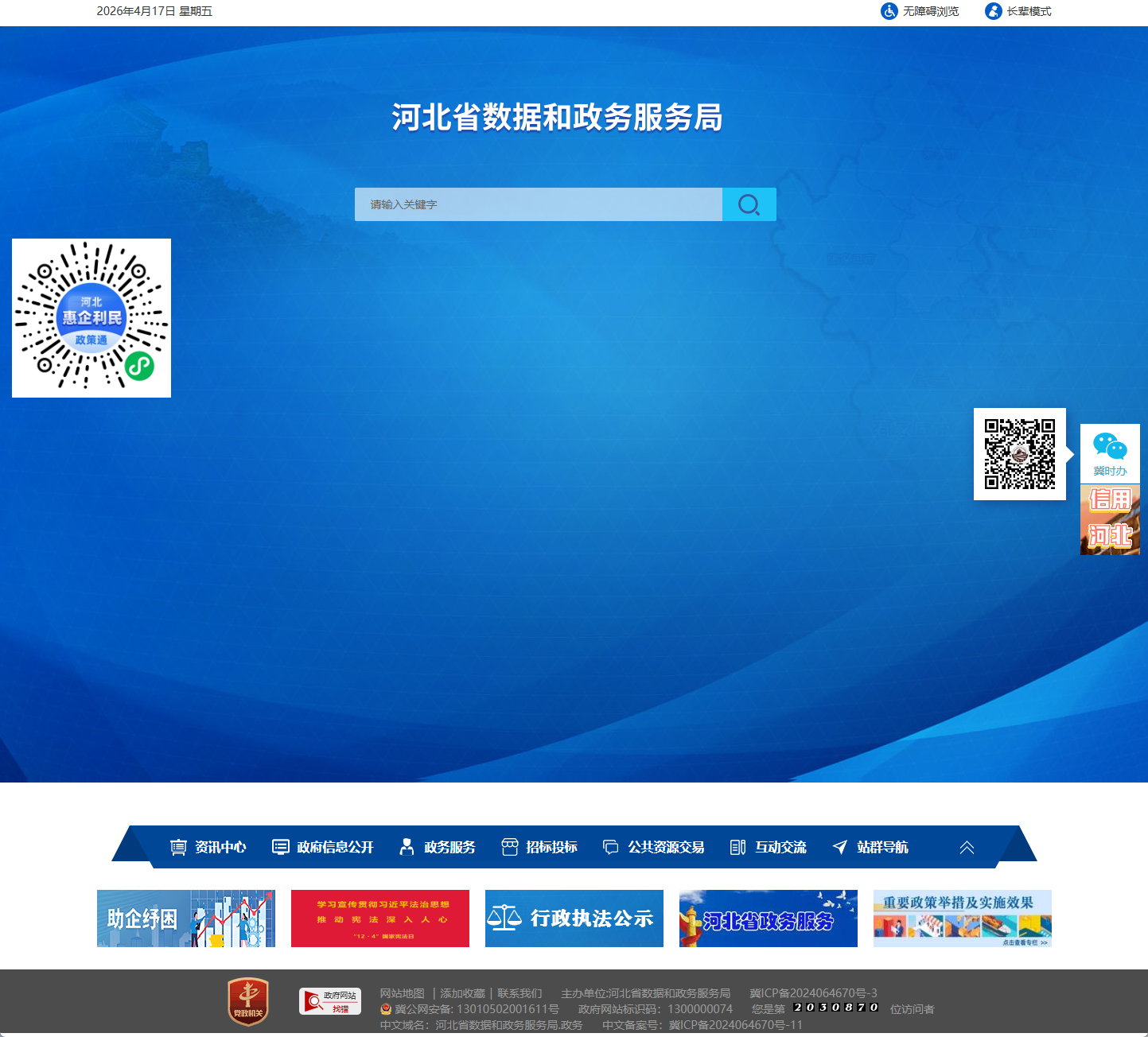This screenshot has height=1037, width=1148.
Task: Open the 信用河北 side banner
Action: tap(1109, 519)
